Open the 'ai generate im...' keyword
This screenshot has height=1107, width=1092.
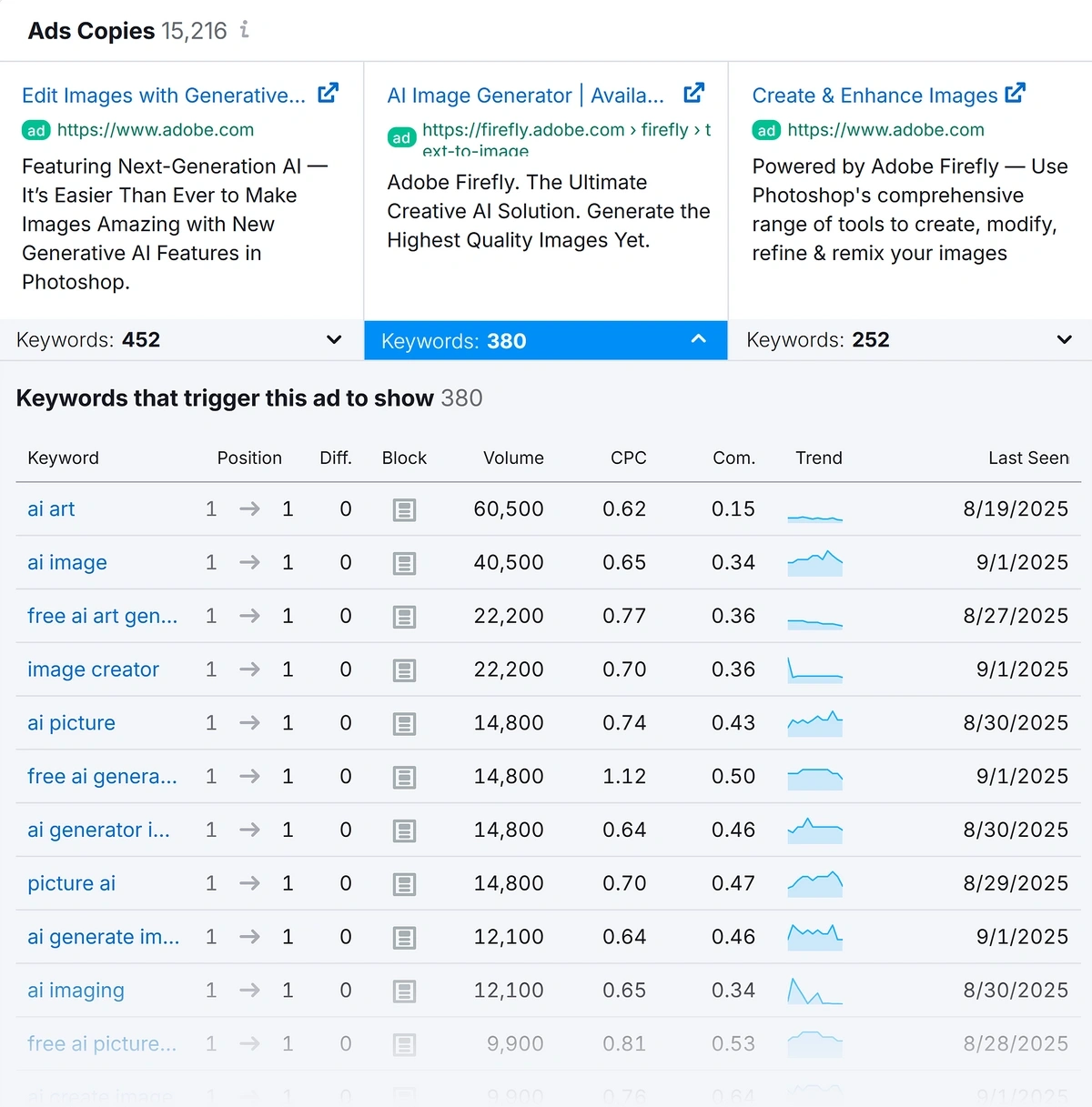(104, 937)
